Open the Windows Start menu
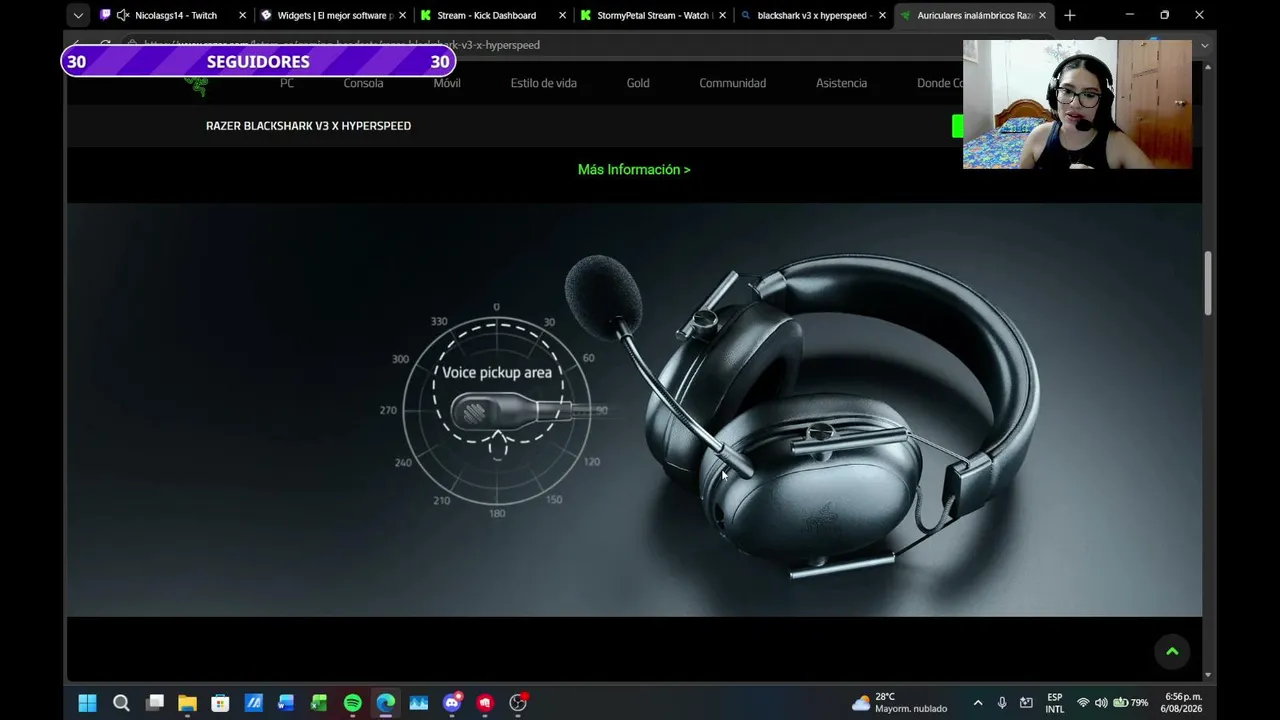 coord(88,703)
